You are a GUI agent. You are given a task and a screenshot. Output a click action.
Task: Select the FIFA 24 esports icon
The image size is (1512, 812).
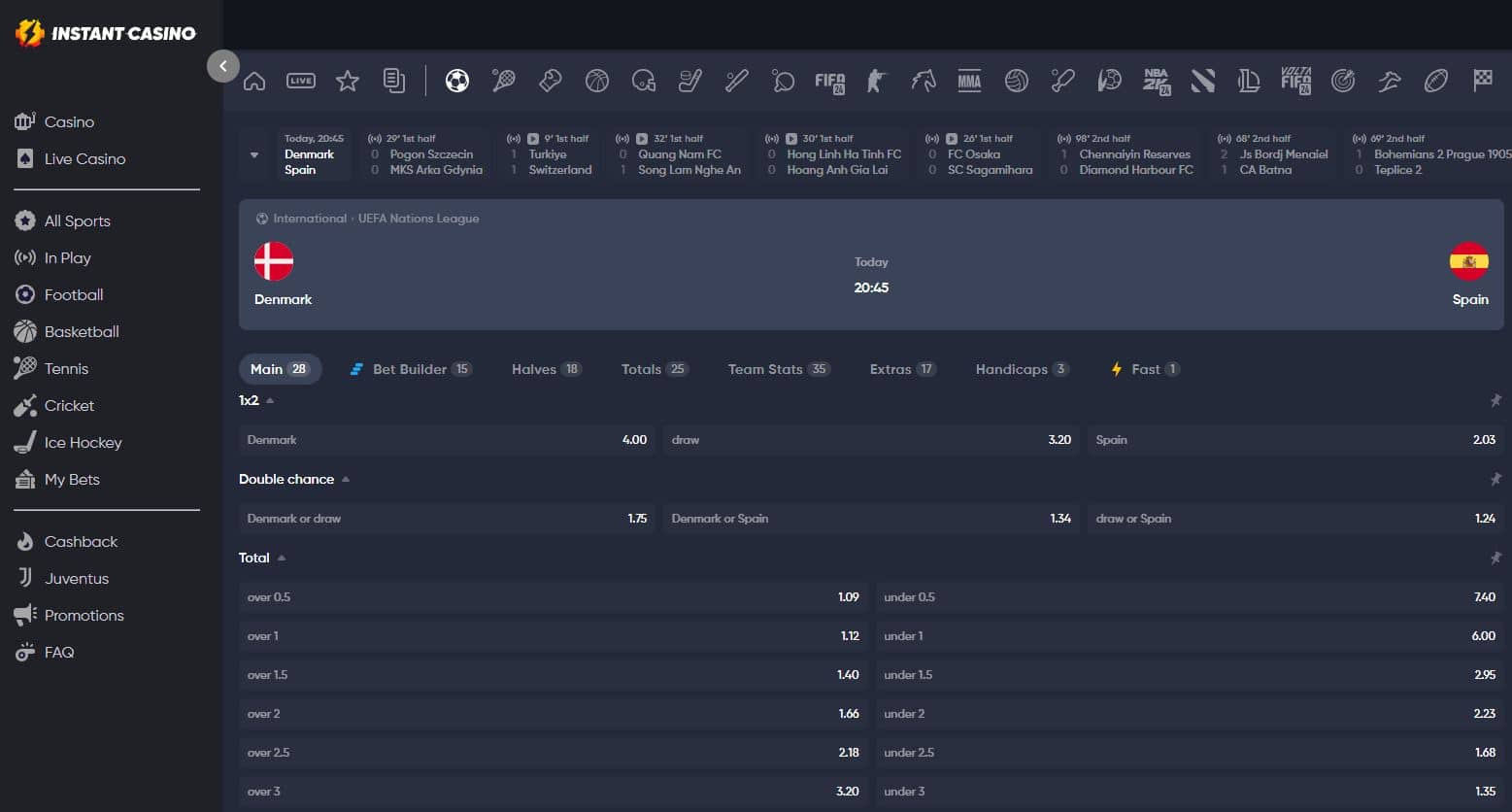click(x=830, y=82)
